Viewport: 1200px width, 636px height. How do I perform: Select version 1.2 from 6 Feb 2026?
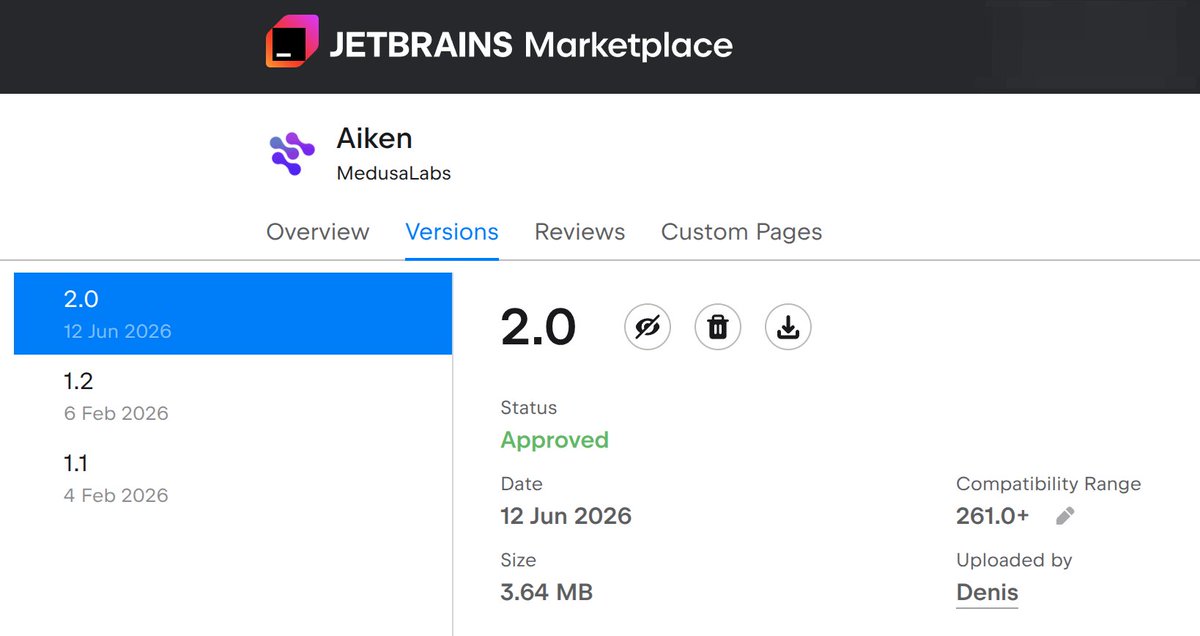(x=233, y=396)
